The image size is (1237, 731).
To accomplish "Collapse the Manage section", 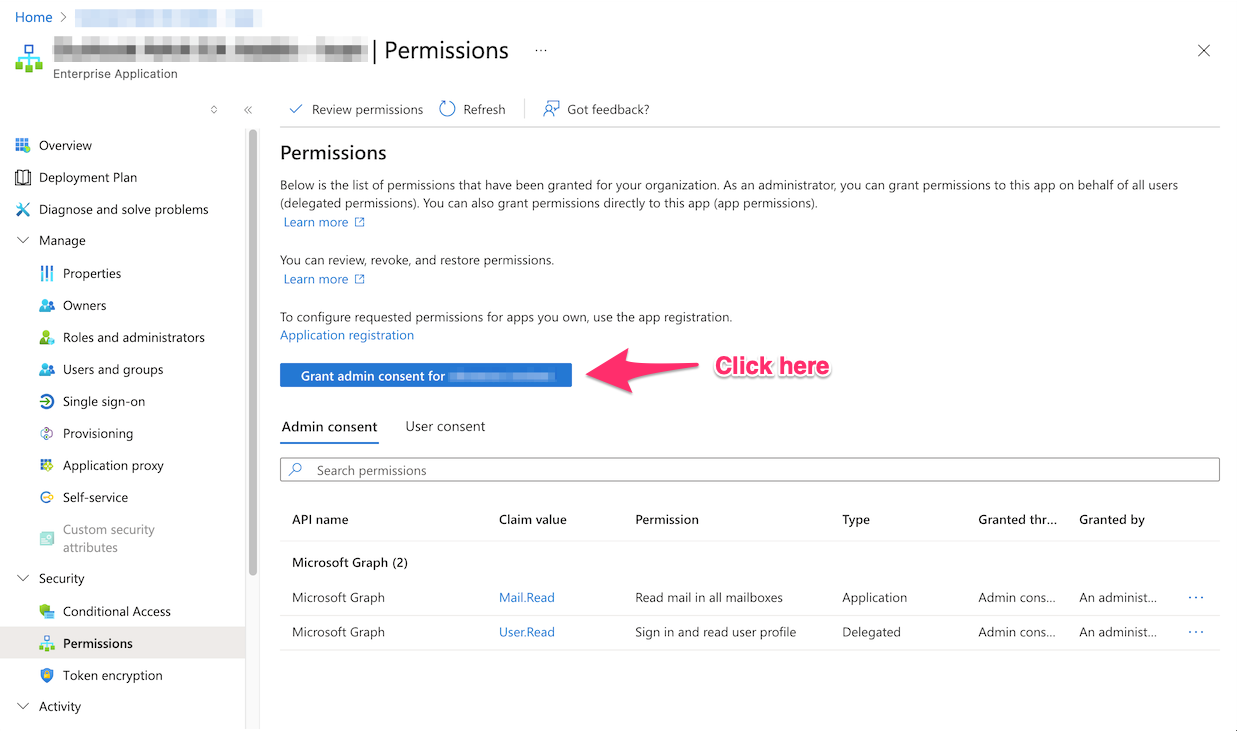I will click(23, 240).
